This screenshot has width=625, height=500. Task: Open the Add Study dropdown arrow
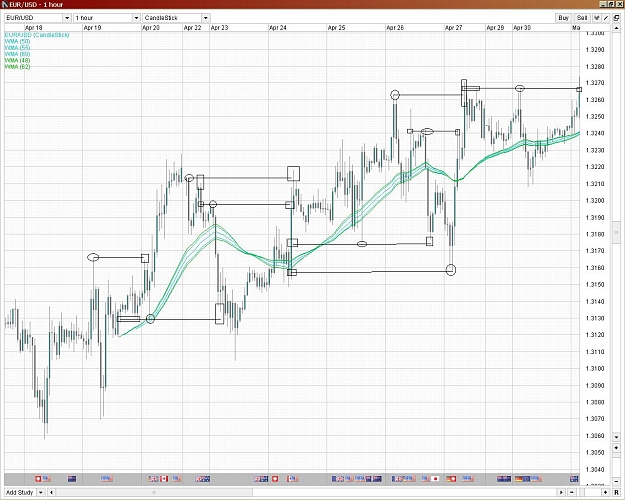(x=40, y=492)
